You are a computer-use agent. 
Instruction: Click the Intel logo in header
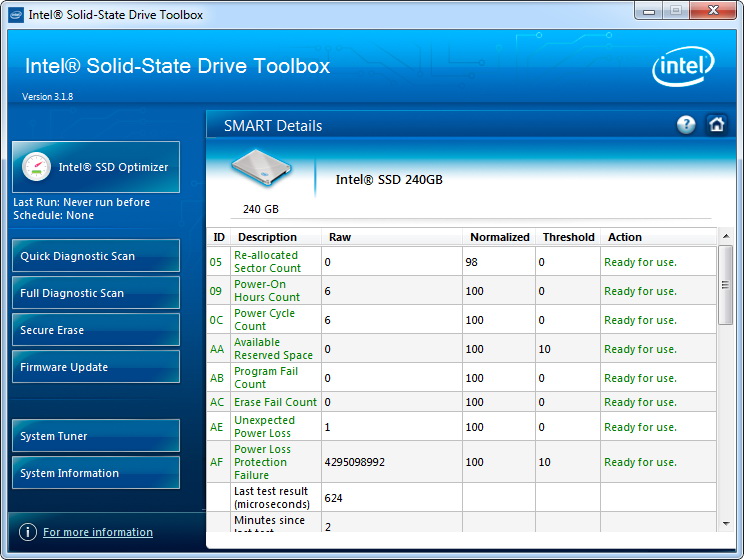point(683,66)
